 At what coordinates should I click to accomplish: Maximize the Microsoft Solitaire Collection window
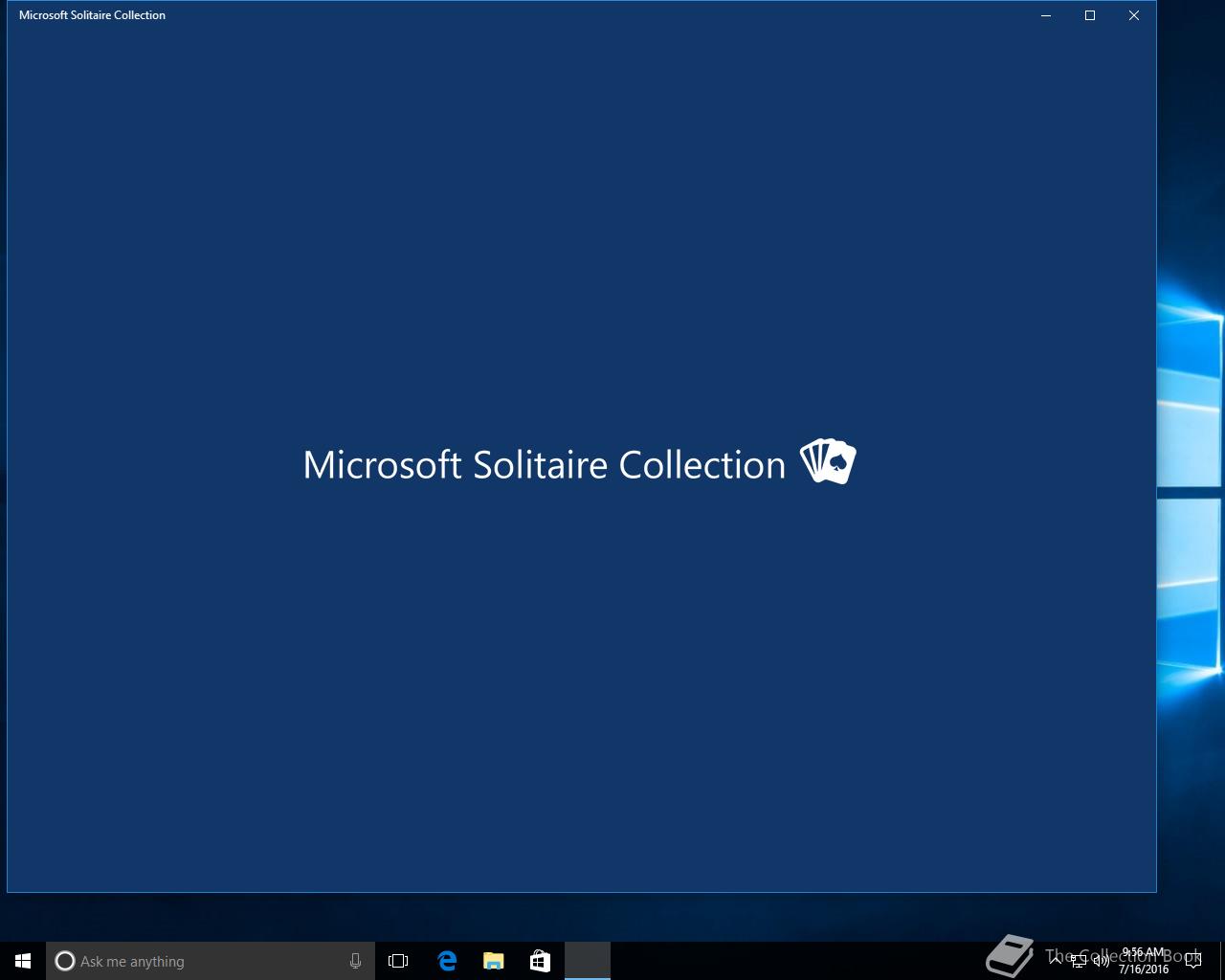1090,15
